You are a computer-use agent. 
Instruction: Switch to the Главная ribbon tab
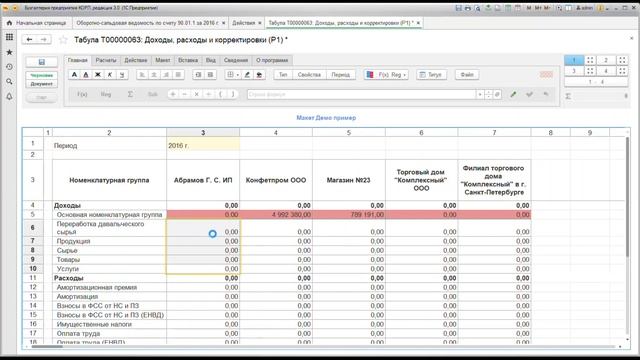[x=78, y=60]
